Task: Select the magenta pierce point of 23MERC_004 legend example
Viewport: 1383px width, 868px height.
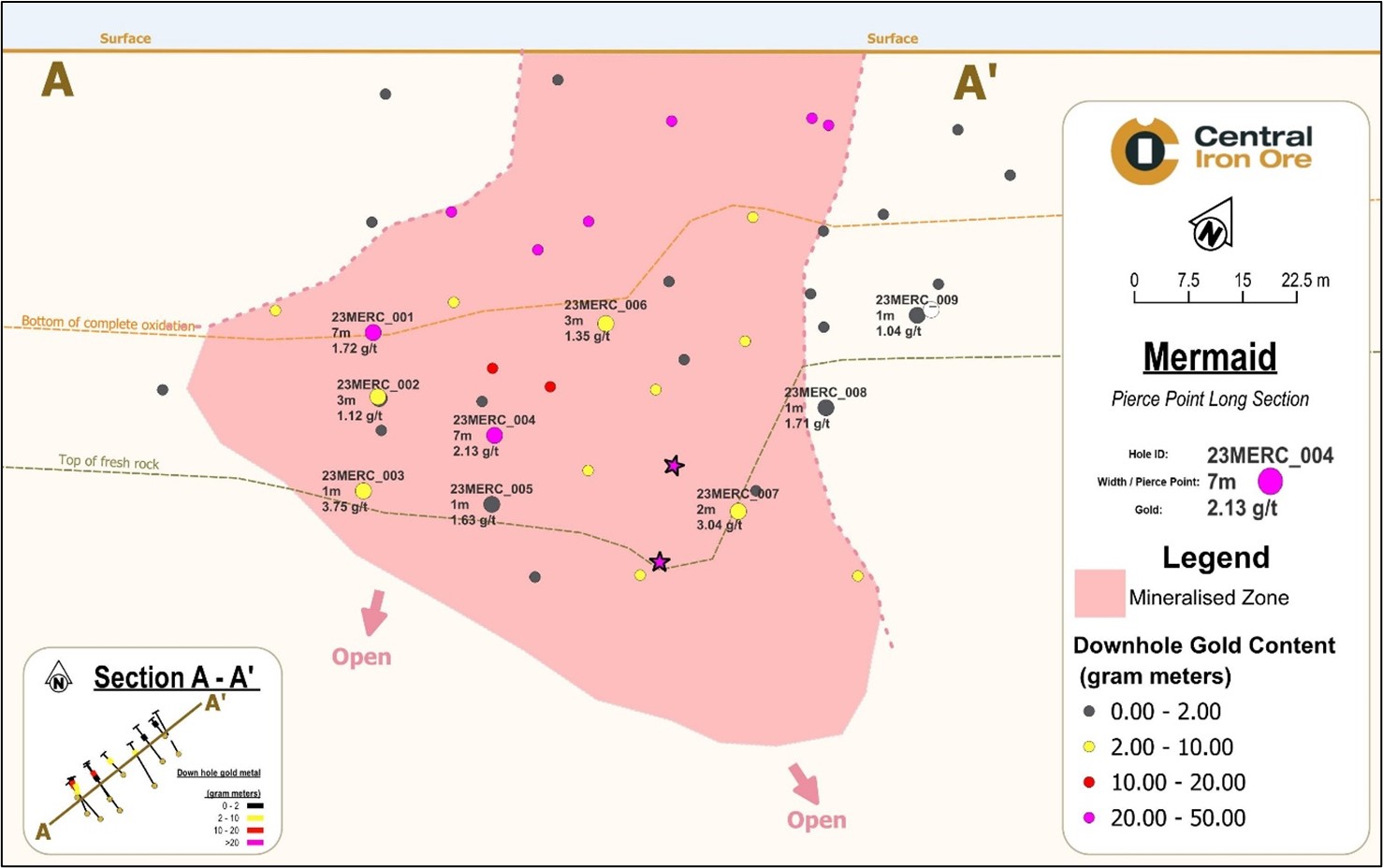Action: (x=1270, y=481)
